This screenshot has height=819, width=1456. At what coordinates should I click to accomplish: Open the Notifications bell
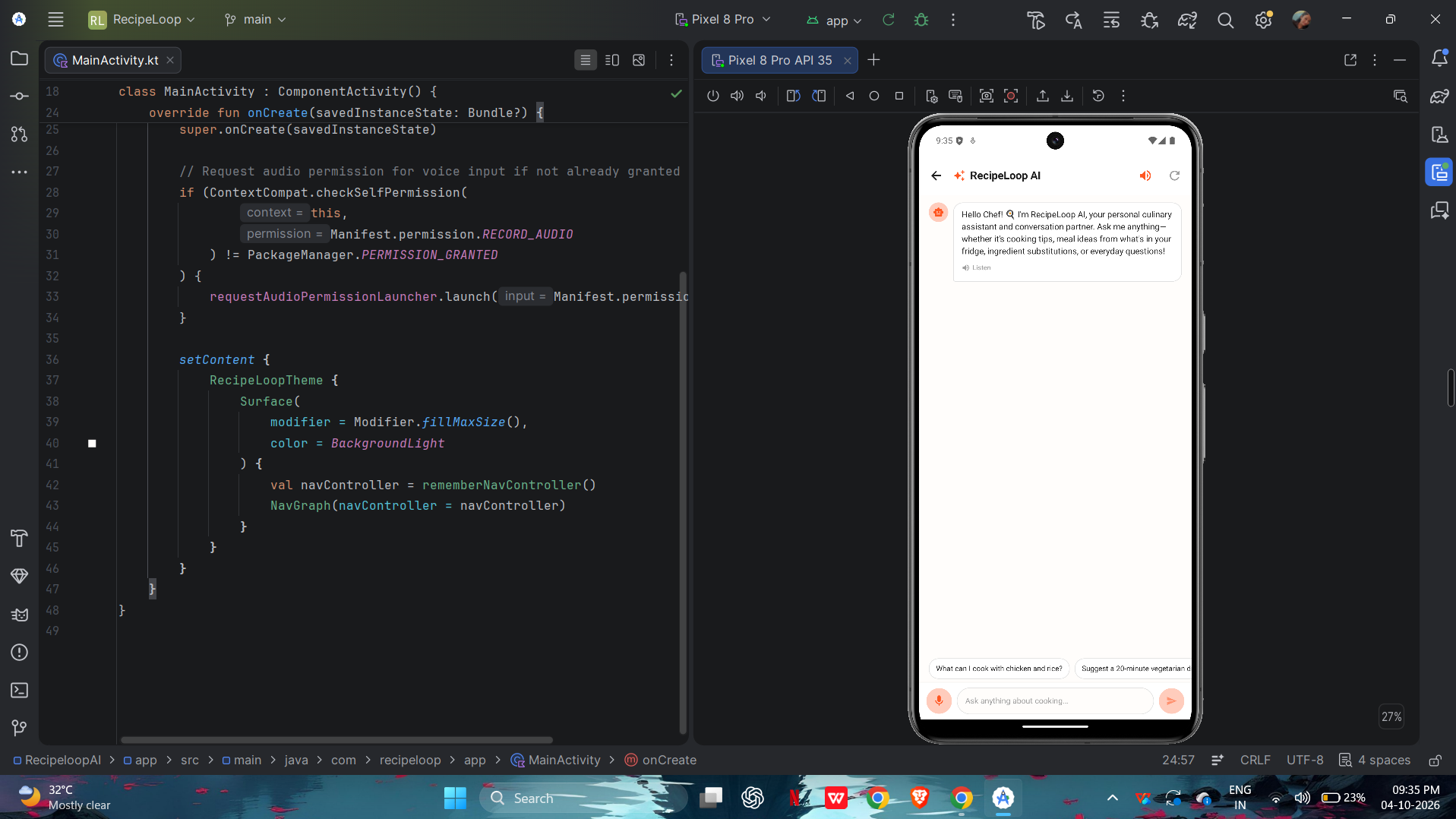1439,58
